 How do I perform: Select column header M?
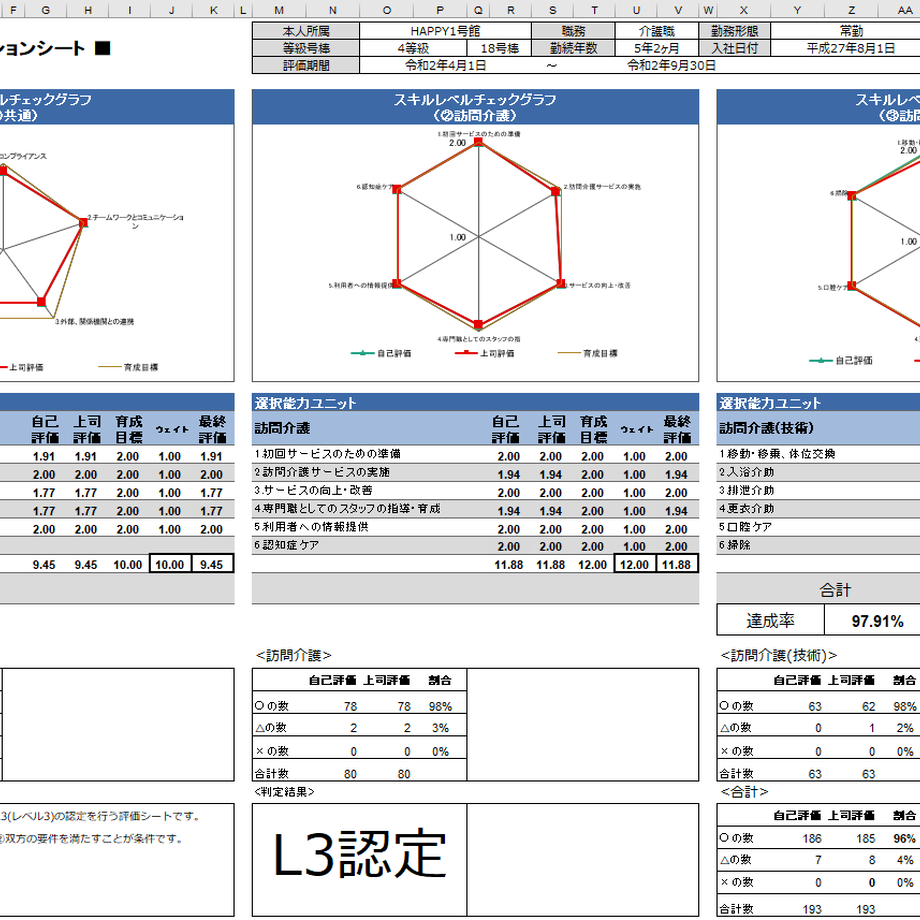pyautogui.click(x=279, y=9)
